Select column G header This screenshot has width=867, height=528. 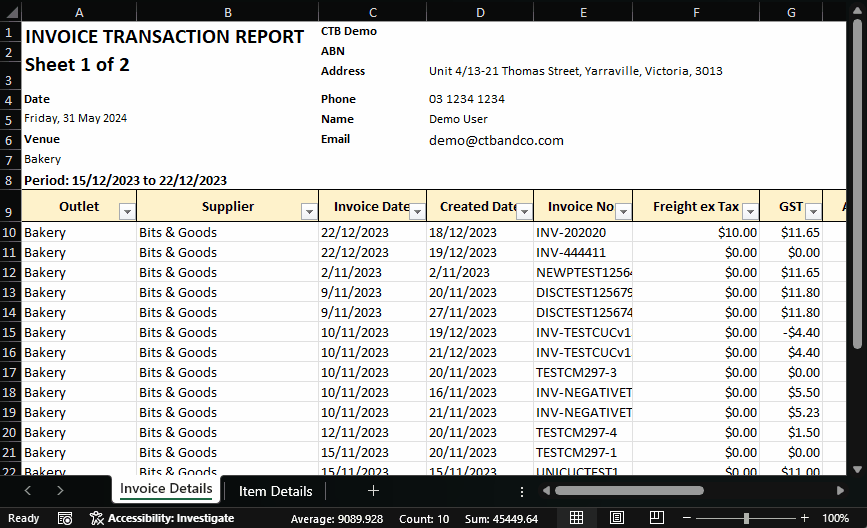(x=791, y=12)
